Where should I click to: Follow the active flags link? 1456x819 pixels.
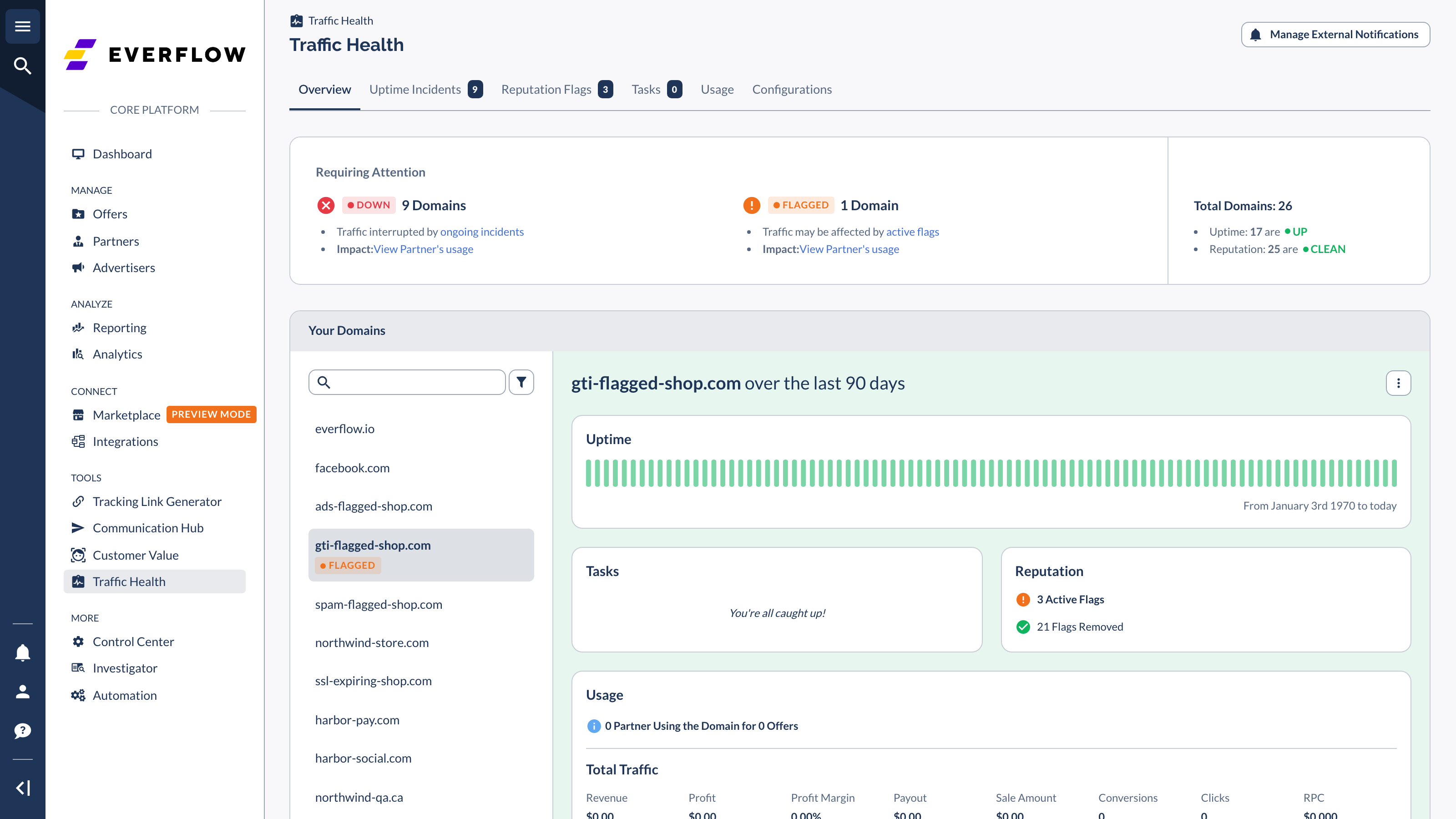click(912, 232)
